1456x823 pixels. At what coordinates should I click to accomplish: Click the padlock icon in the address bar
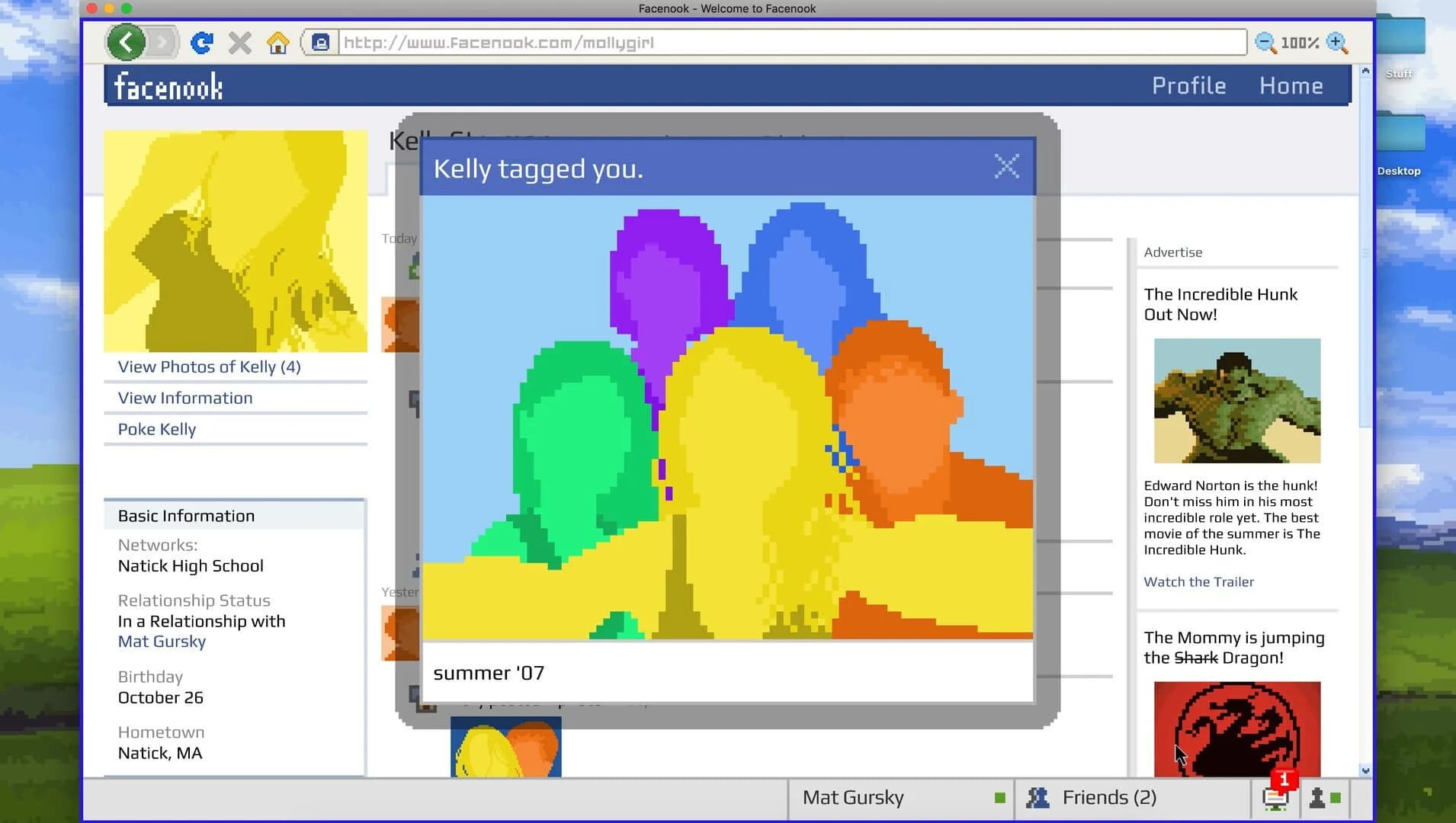pyautogui.click(x=320, y=42)
